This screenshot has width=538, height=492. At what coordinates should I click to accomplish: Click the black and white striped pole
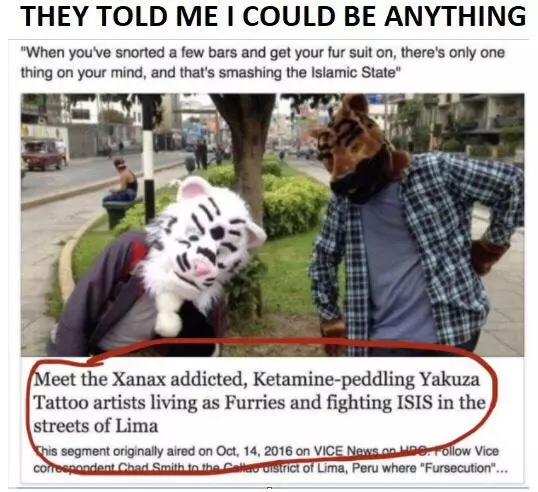tap(149, 161)
